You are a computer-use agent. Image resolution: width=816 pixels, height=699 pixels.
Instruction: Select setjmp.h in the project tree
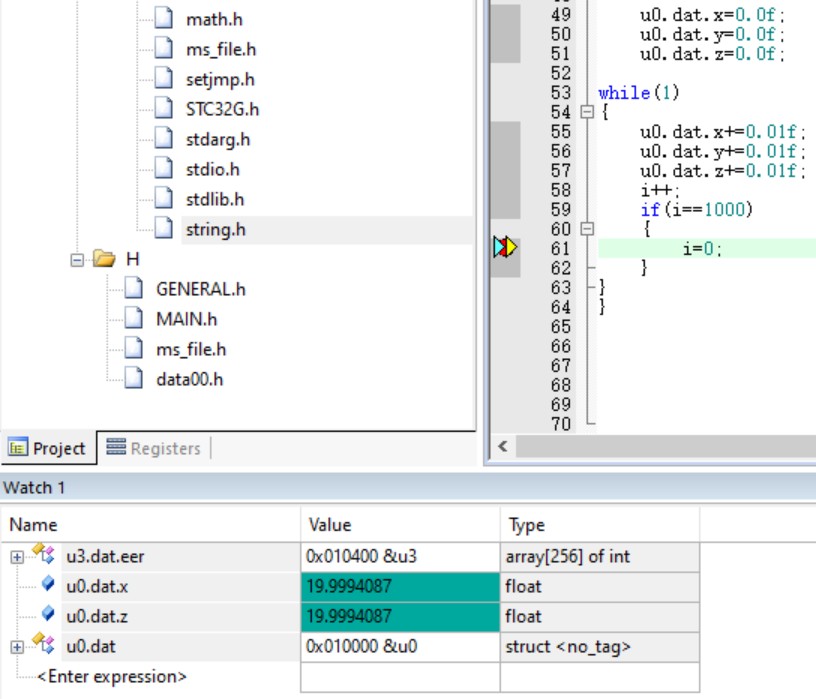(220, 80)
